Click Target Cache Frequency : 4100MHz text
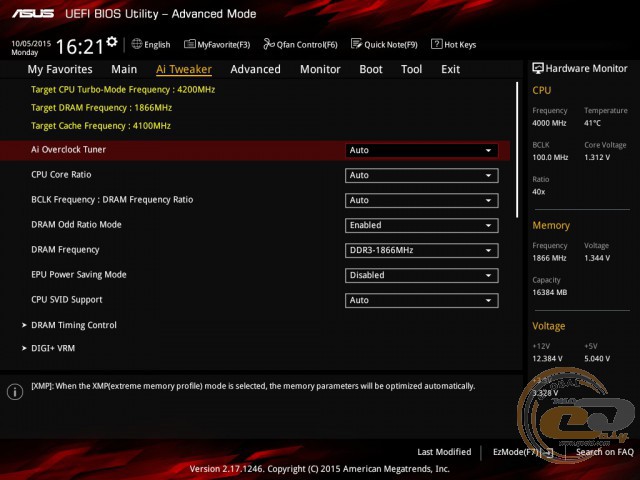 101,126
